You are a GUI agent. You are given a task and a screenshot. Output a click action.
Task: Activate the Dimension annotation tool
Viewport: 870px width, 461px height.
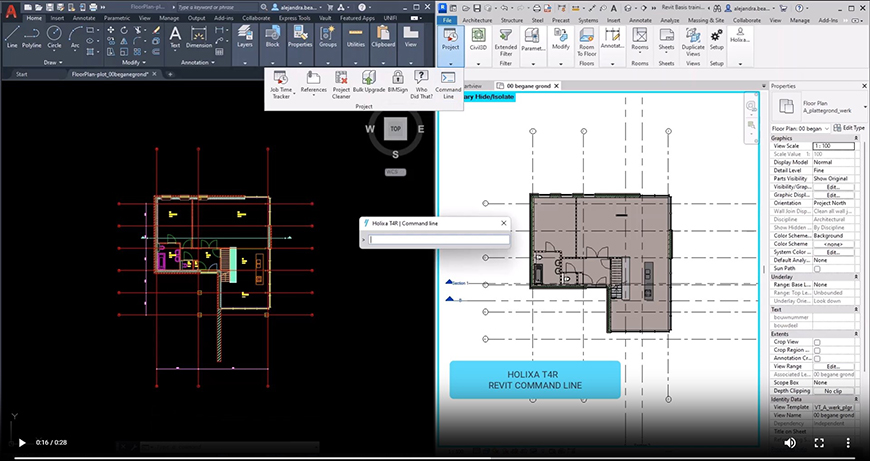pyautogui.click(x=199, y=37)
